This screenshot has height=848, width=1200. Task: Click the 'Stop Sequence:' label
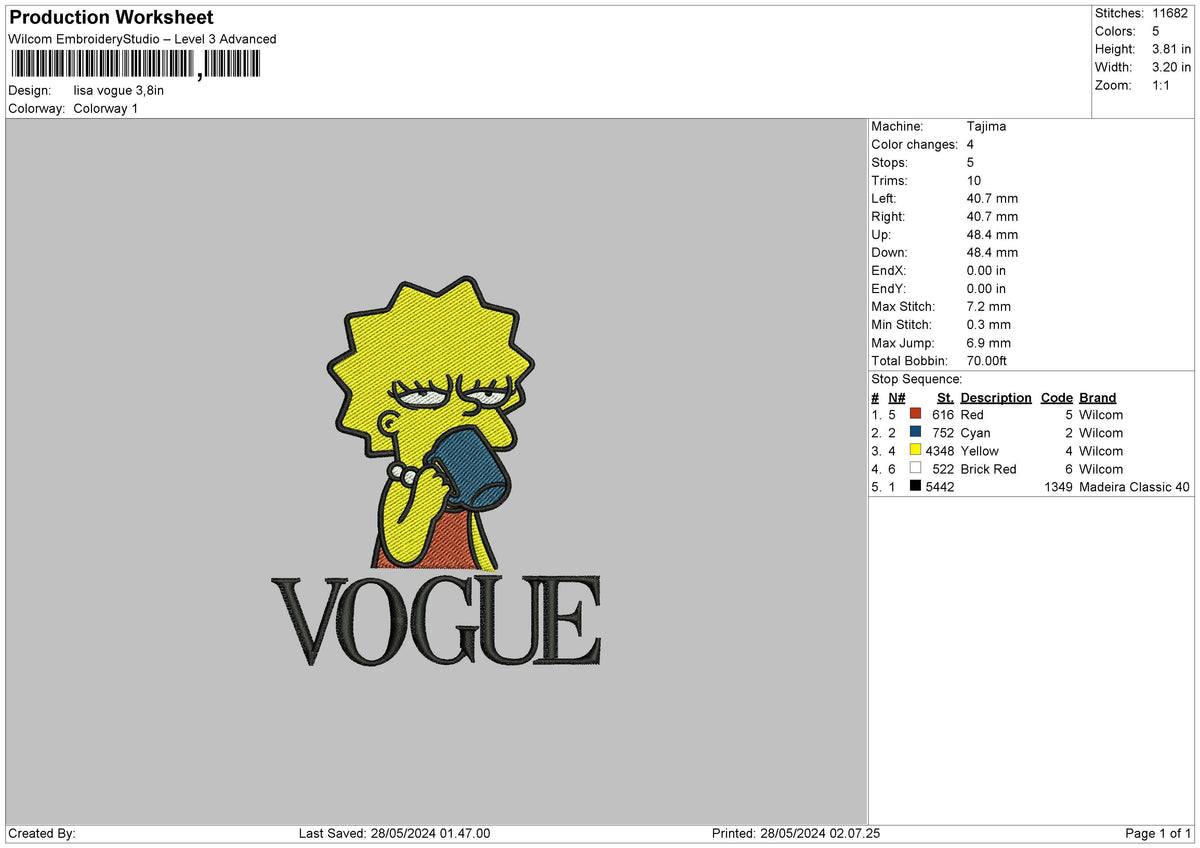(x=917, y=379)
